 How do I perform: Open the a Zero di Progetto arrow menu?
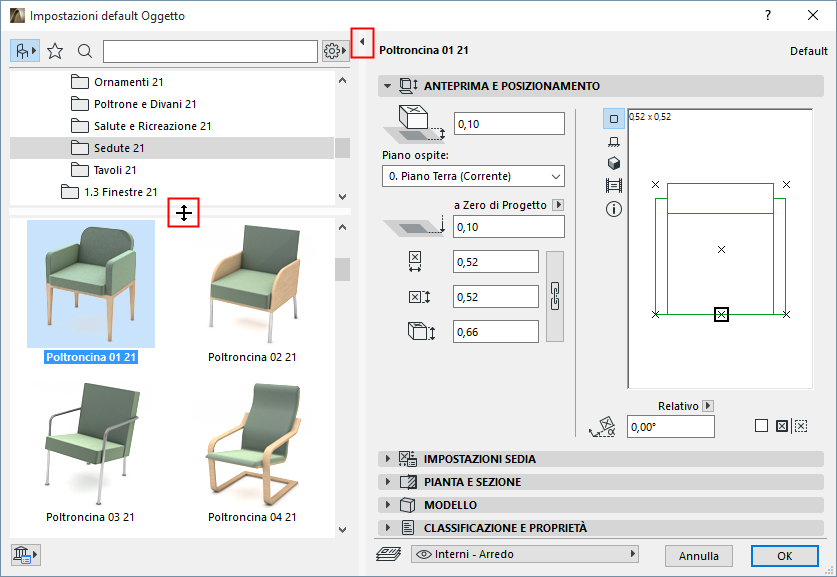558,205
